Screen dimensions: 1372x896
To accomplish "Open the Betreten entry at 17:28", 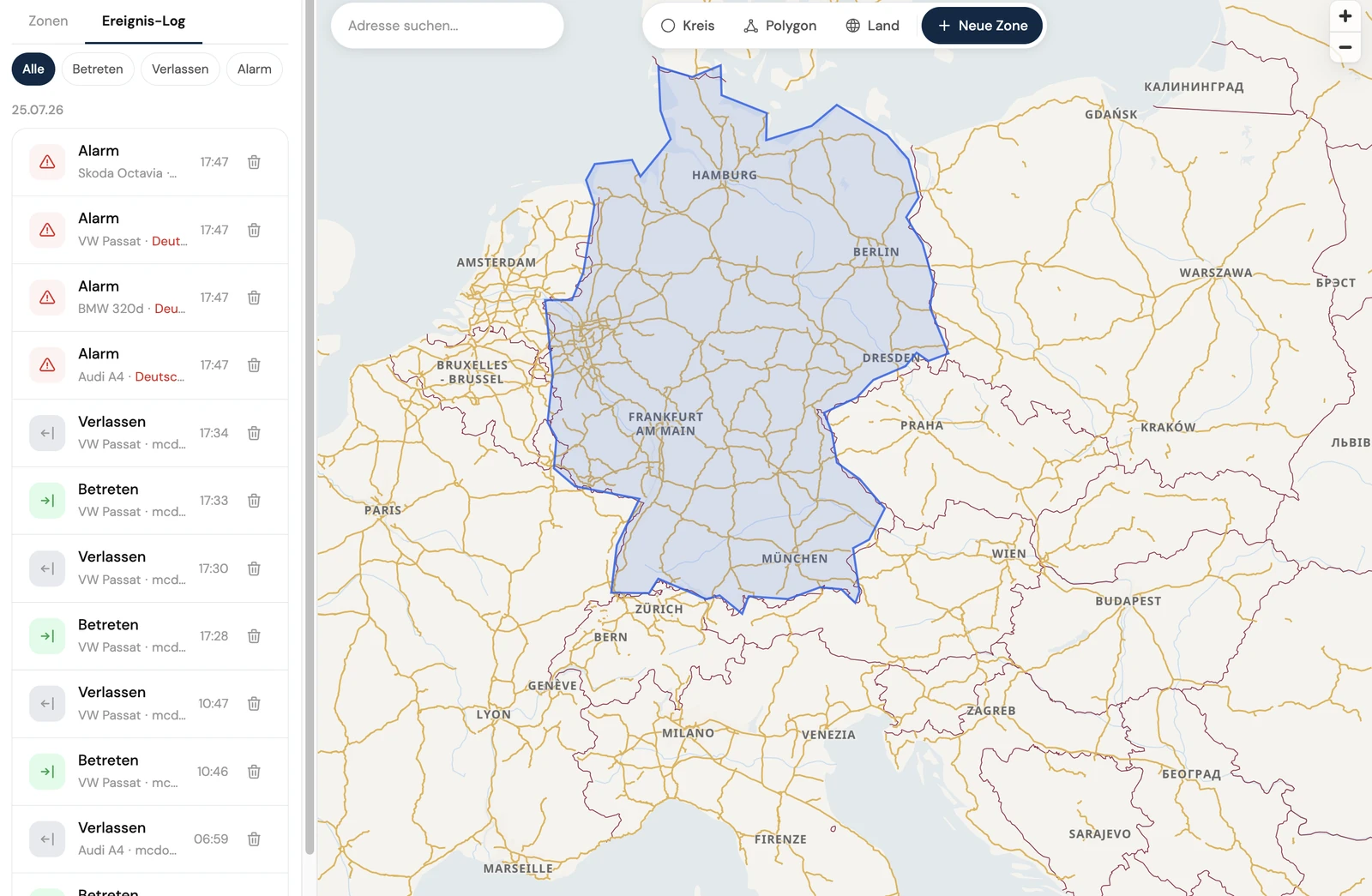I will point(150,636).
